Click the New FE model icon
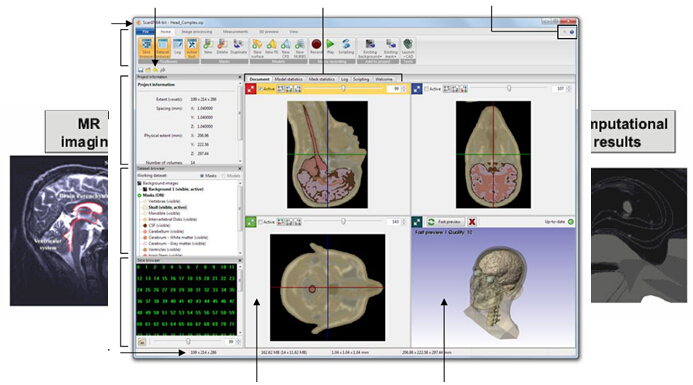693x385 pixels. [x=271, y=48]
